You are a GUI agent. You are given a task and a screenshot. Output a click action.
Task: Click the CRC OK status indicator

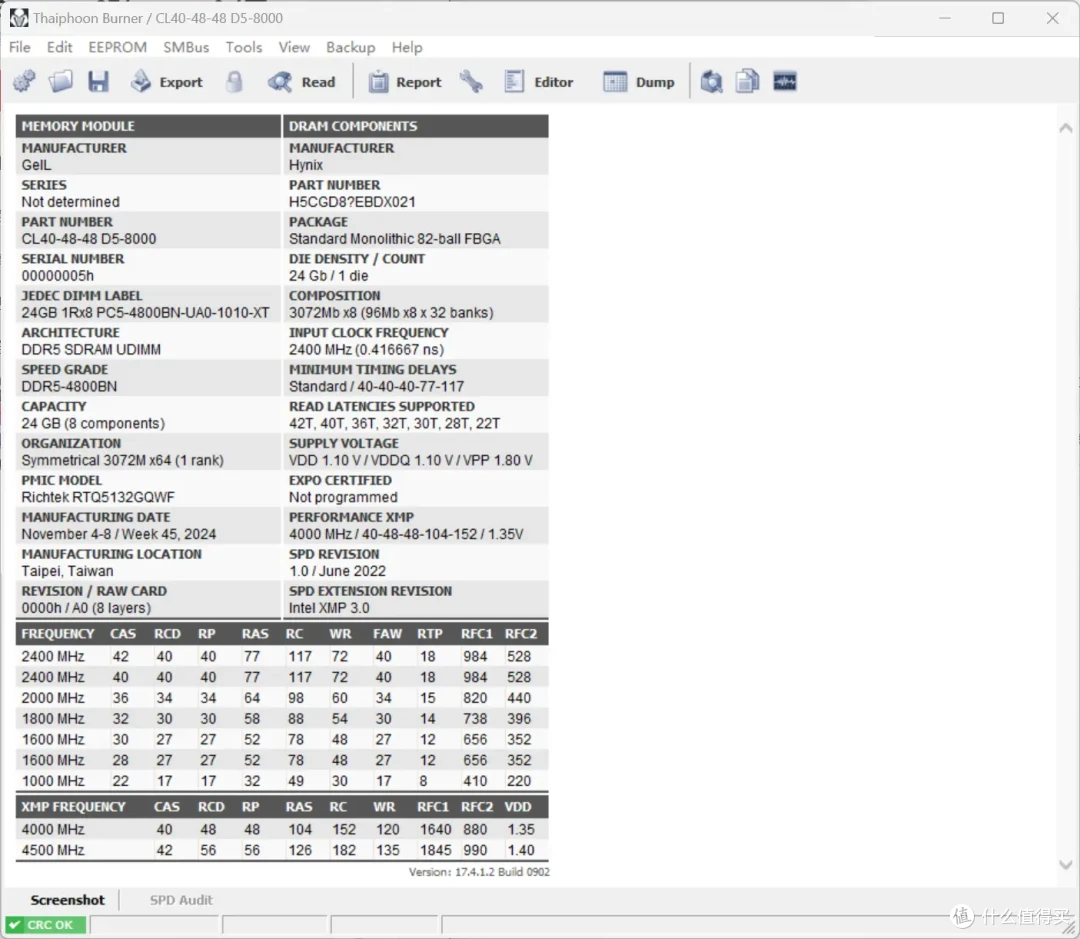click(x=45, y=925)
